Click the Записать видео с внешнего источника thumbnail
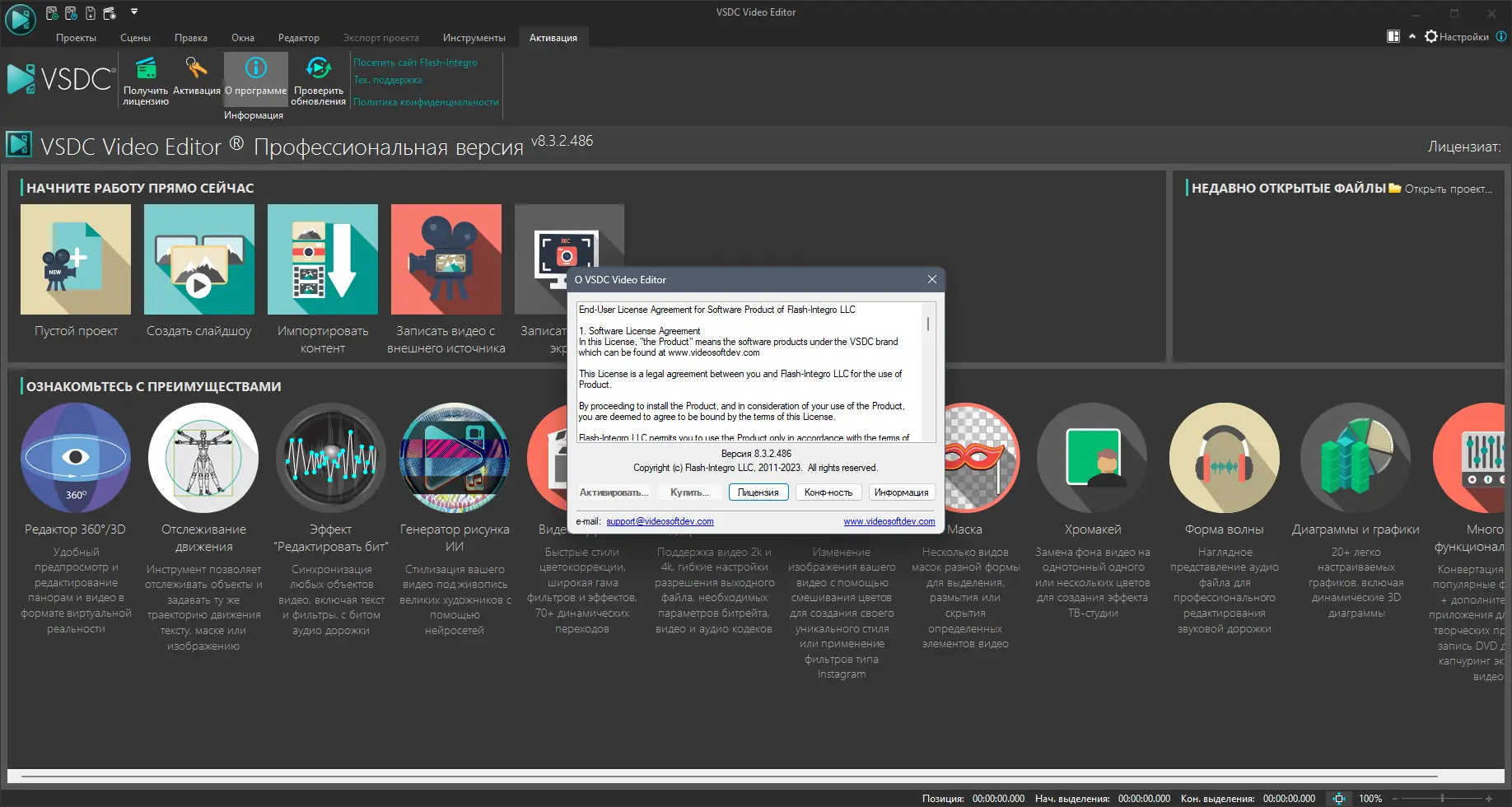The height and width of the screenshot is (807, 1512). click(x=446, y=259)
